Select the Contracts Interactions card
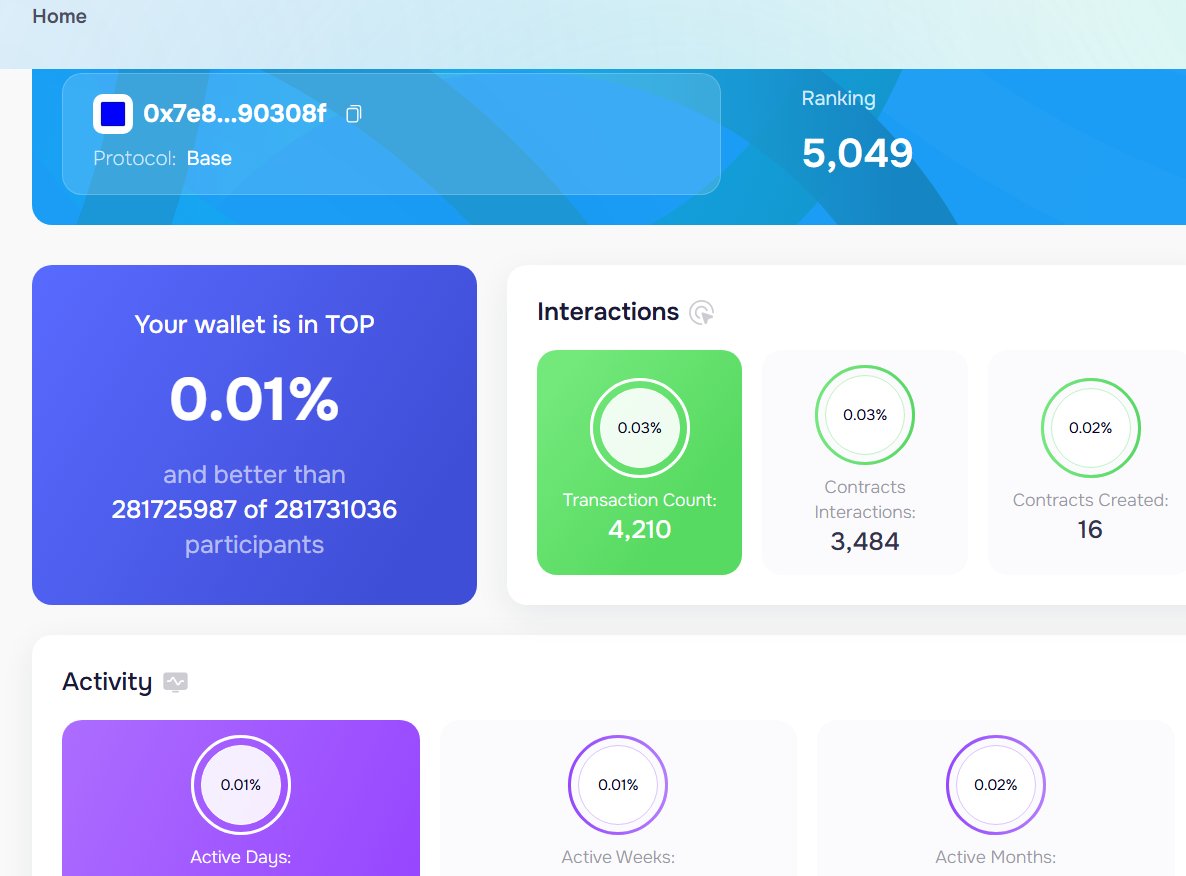This screenshot has height=876, width=1186. (x=865, y=462)
